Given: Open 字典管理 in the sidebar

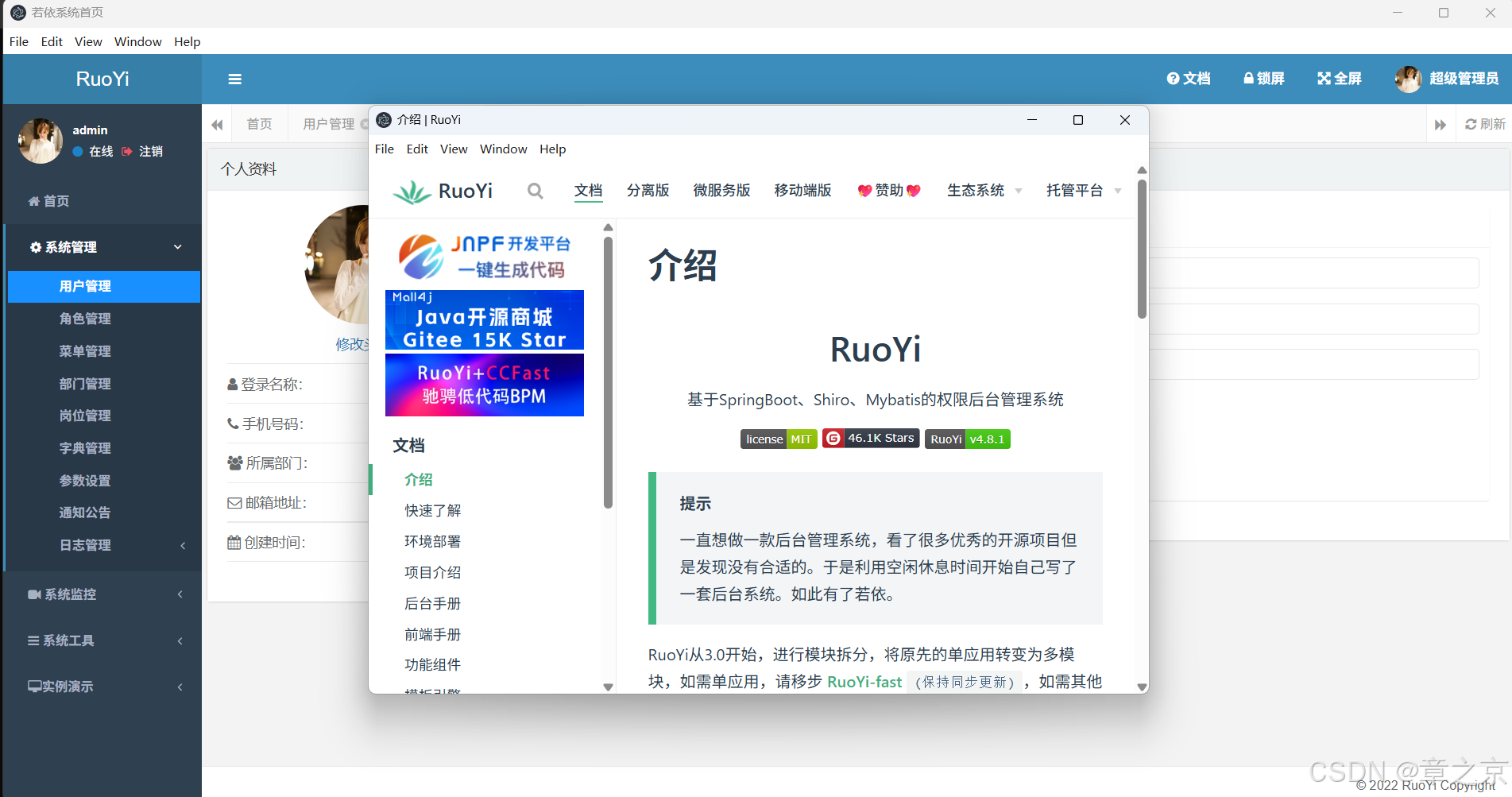Looking at the screenshot, I should (85, 448).
